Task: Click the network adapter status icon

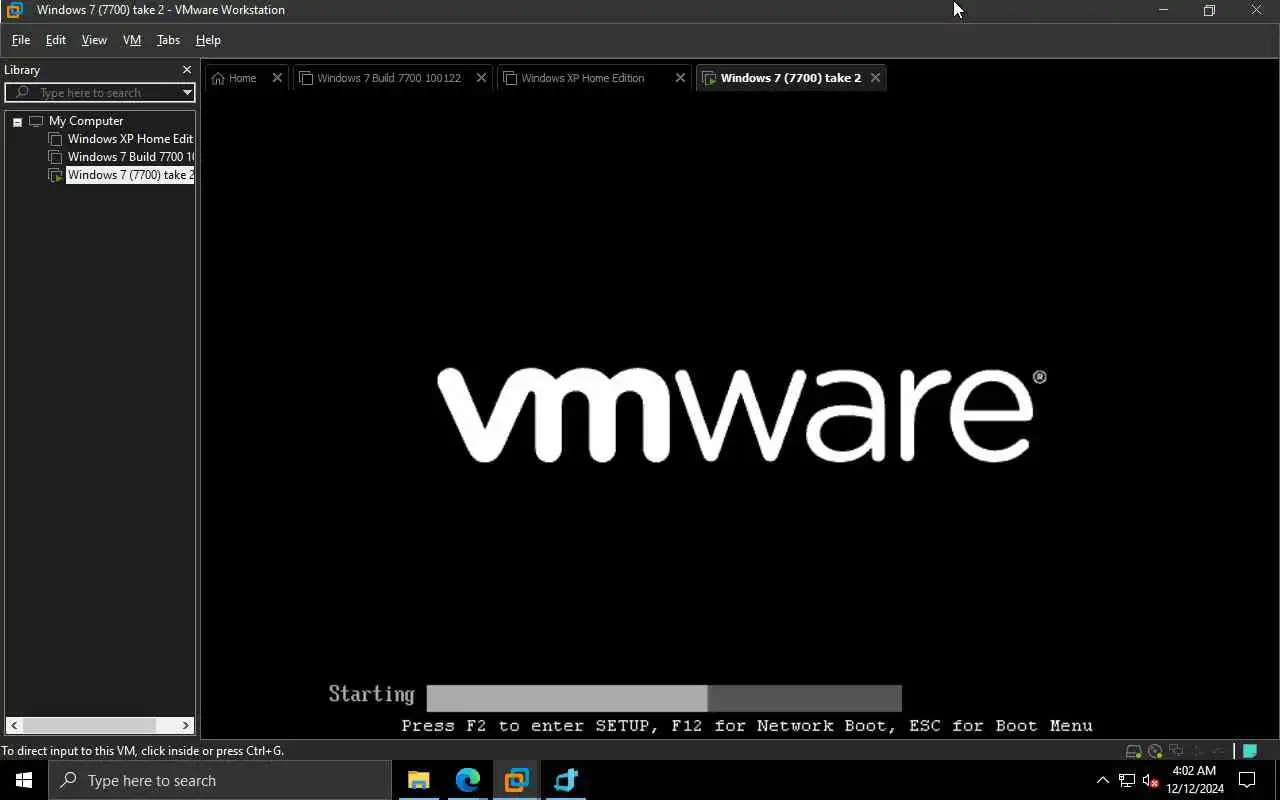Action: (x=1176, y=751)
